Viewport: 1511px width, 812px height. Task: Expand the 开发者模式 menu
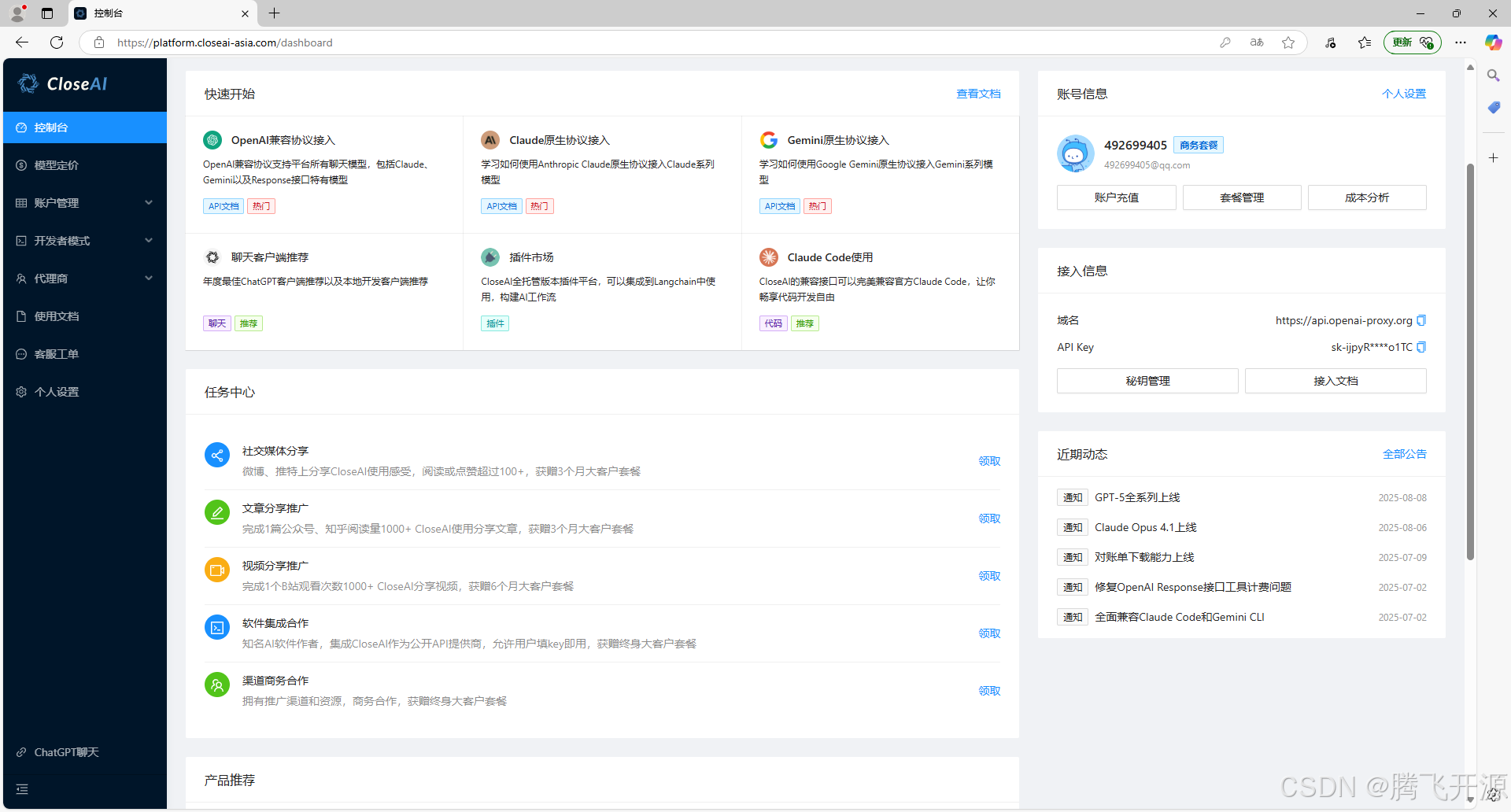[x=85, y=241]
